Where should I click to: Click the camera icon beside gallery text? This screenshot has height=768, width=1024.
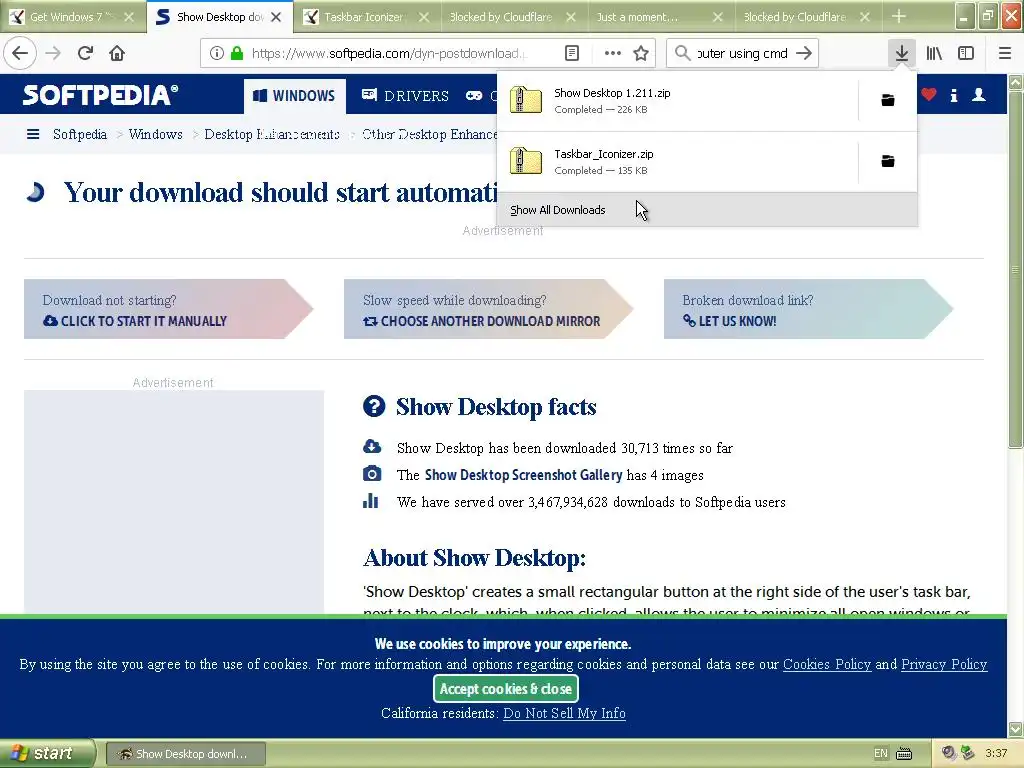372,473
